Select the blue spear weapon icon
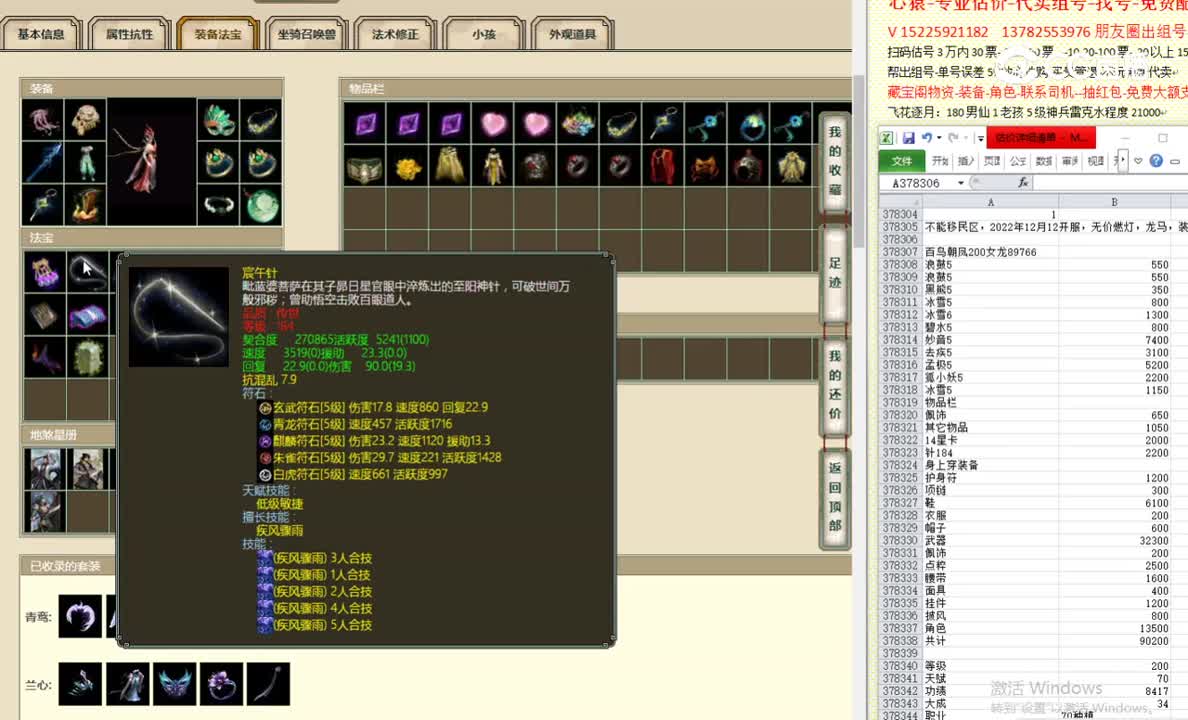The image size is (1188, 720). pyautogui.click(x=42, y=162)
